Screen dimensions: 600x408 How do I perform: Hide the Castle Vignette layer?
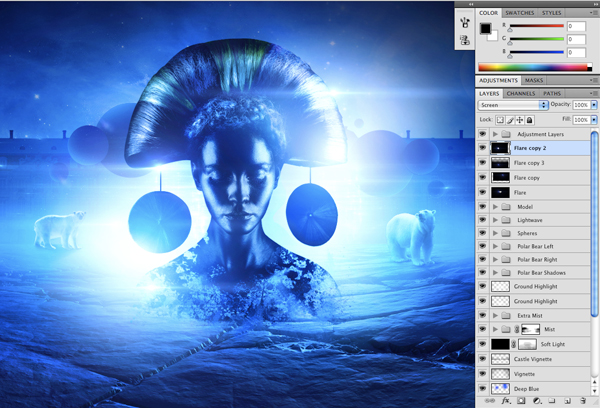click(x=482, y=359)
